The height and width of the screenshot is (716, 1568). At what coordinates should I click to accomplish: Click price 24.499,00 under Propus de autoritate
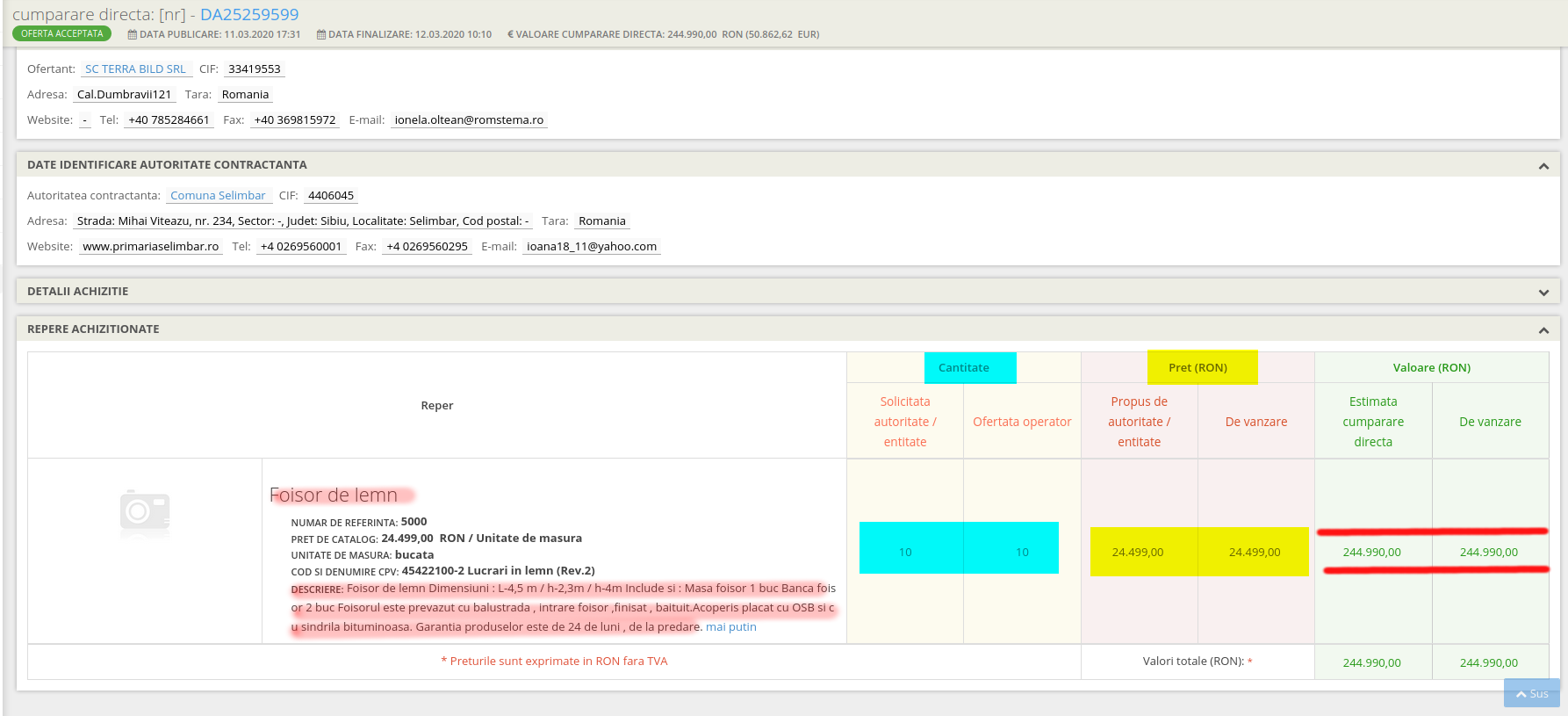coord(1138,552)
